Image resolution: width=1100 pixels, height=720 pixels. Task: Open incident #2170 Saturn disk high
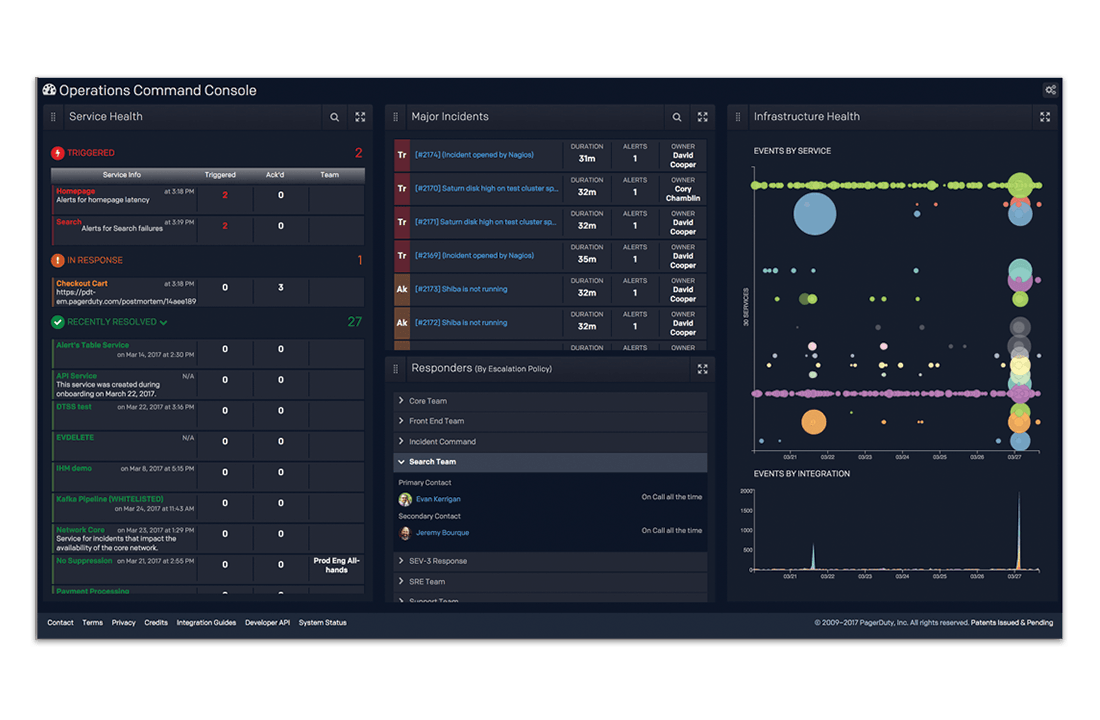(487, 189)
